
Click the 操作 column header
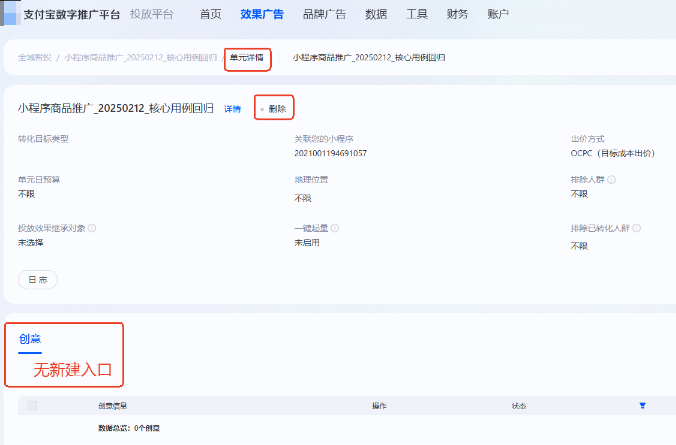379,406
